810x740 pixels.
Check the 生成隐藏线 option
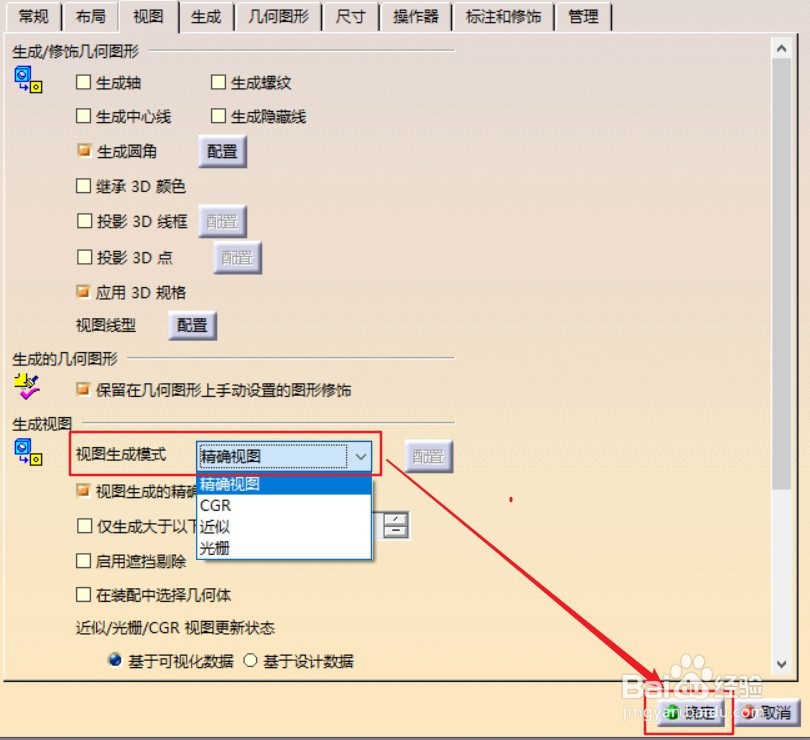(218, 117)
